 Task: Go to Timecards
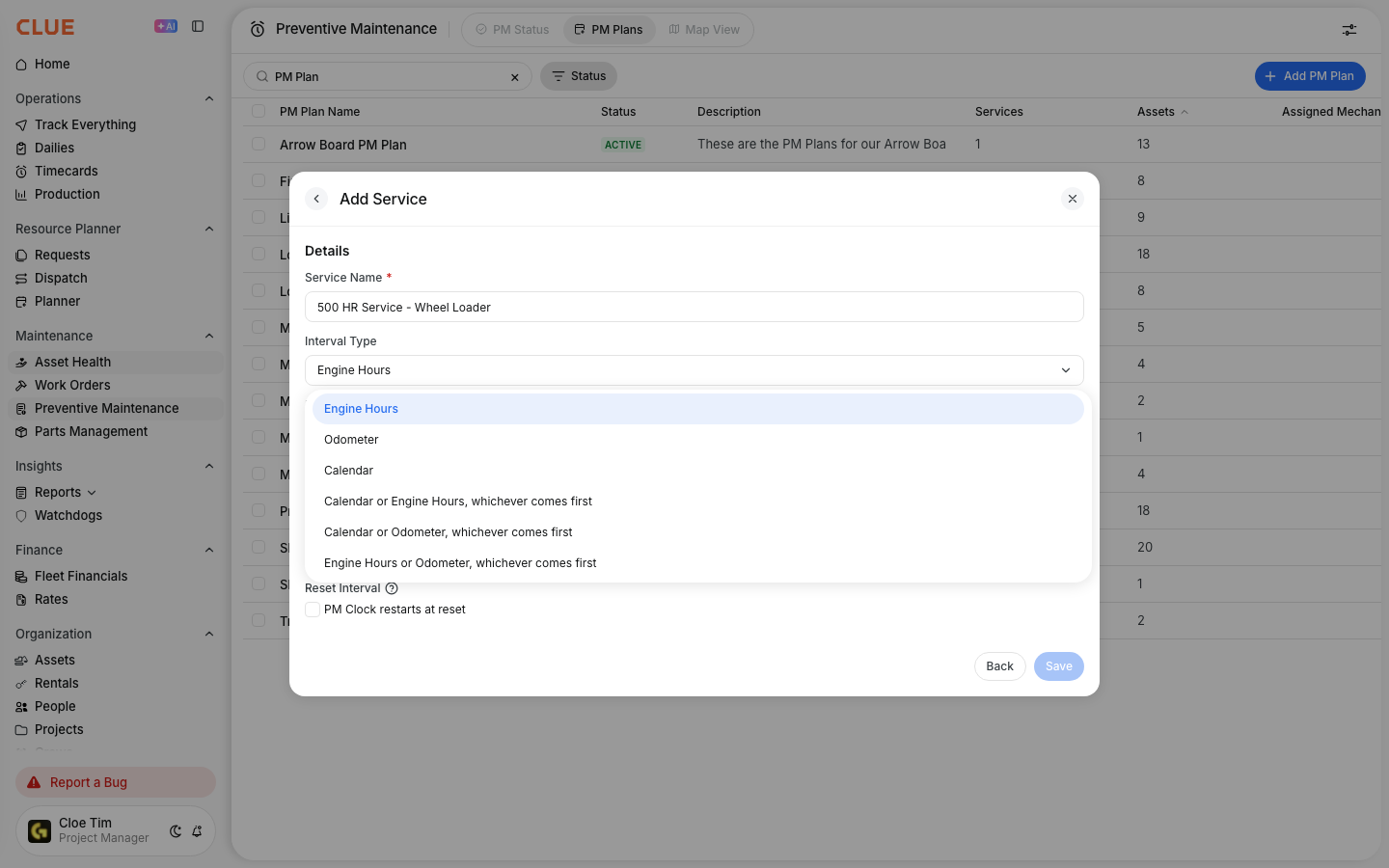coord(66,171)
